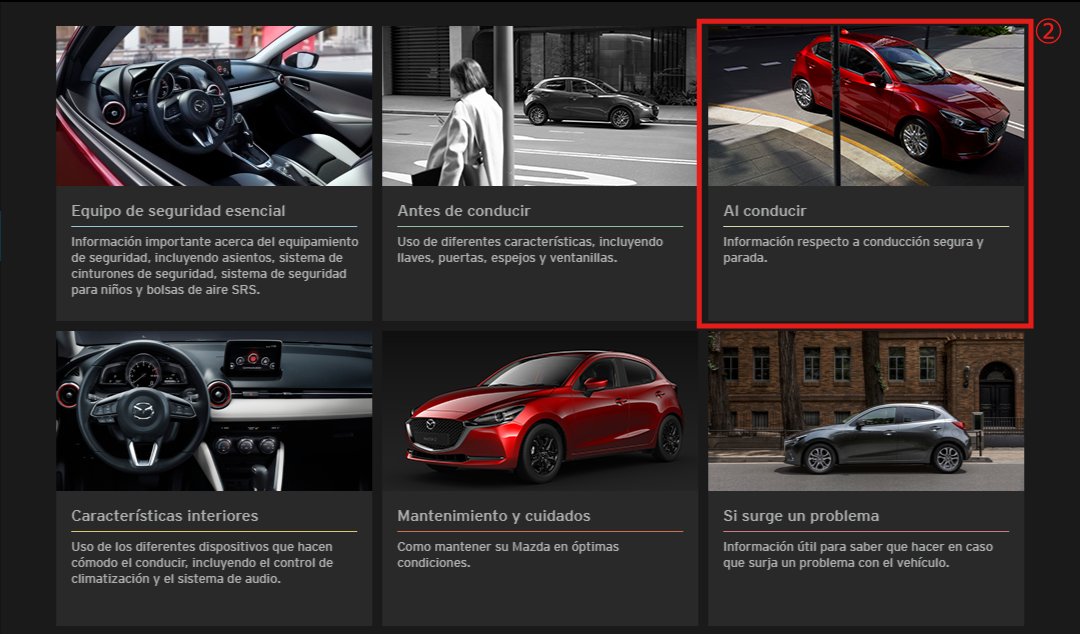
Task: Click the 'conducción segura y parada' description
Action: click(x=853, y=250)
